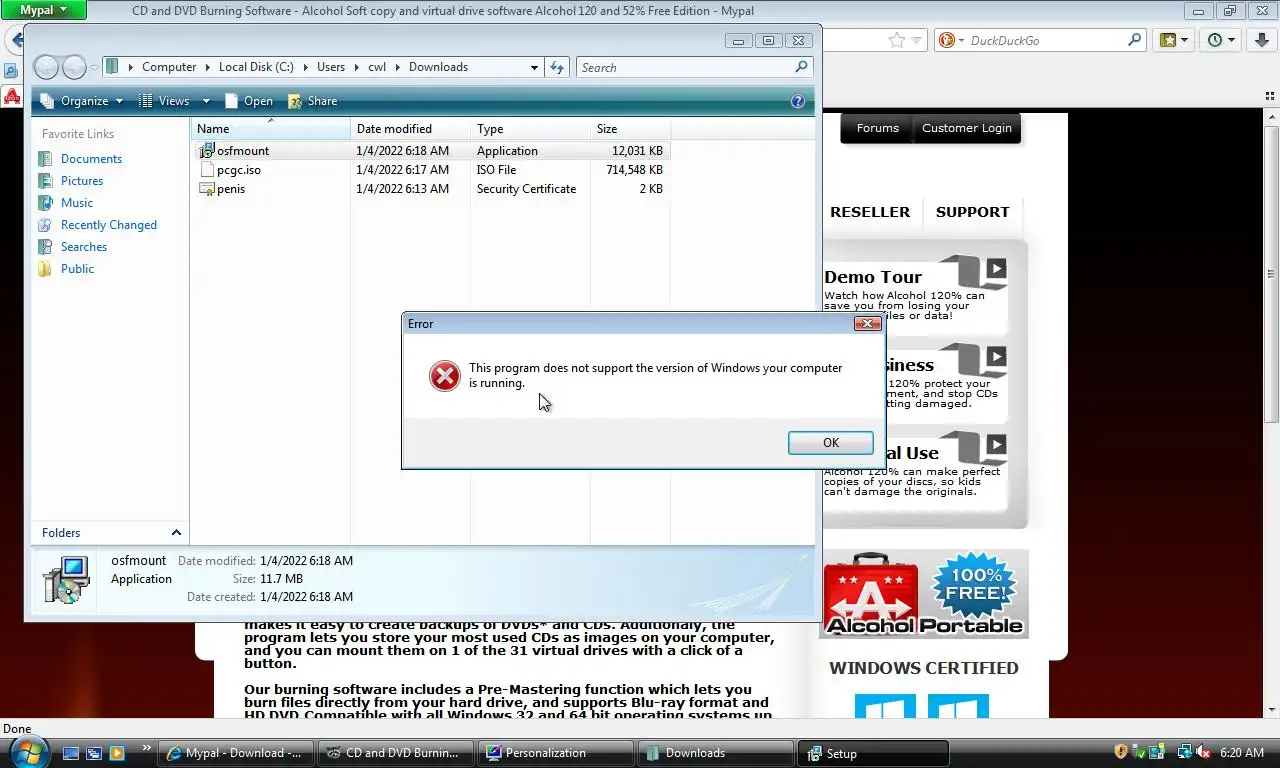Go forward in Explorer navigation
Viewport: 1280px width, 768px height.
click(x=74, y=67)
